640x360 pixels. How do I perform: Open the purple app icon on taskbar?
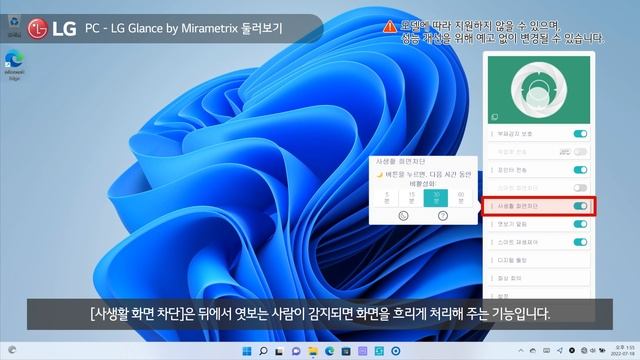pos(362,351)
